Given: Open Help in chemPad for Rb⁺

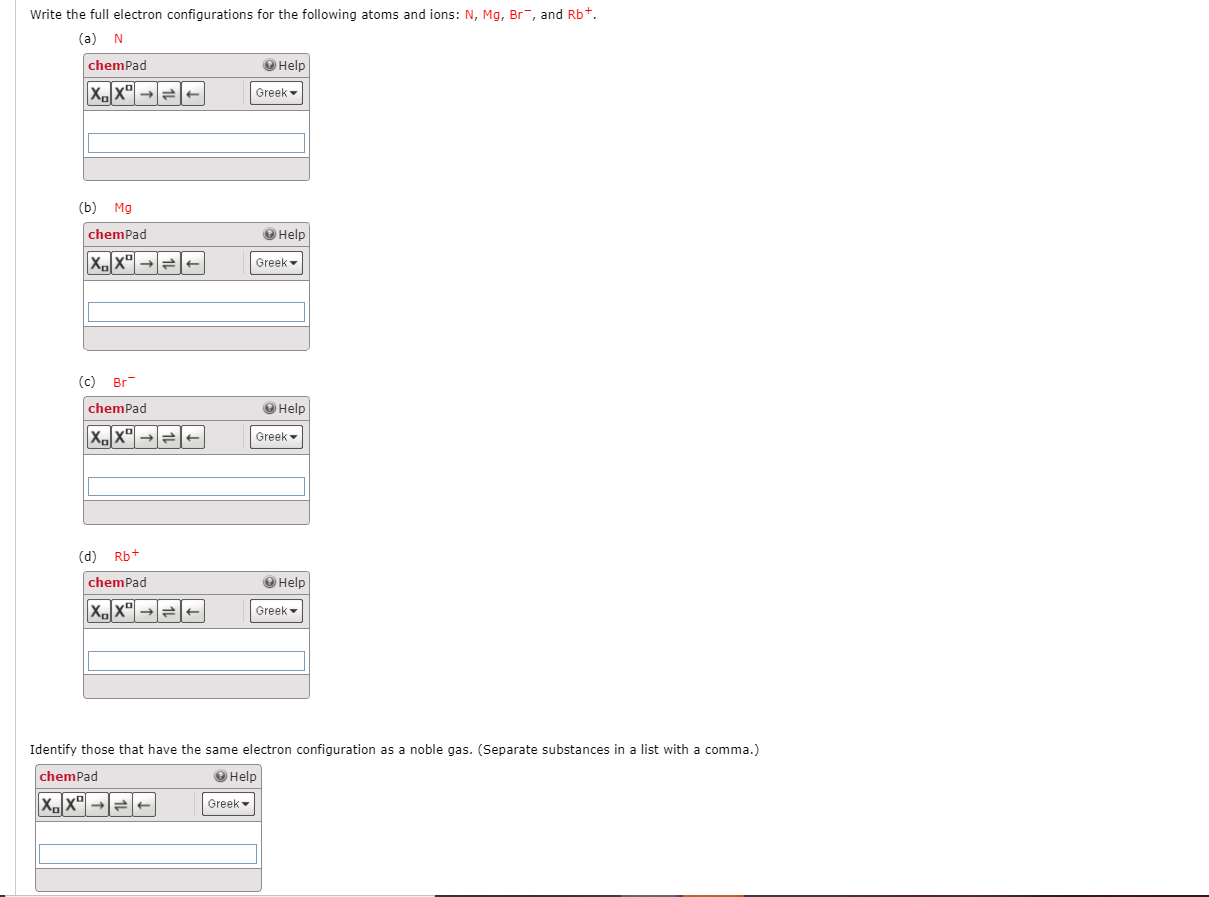Looking at the screenshot, I should click(285, 582).
